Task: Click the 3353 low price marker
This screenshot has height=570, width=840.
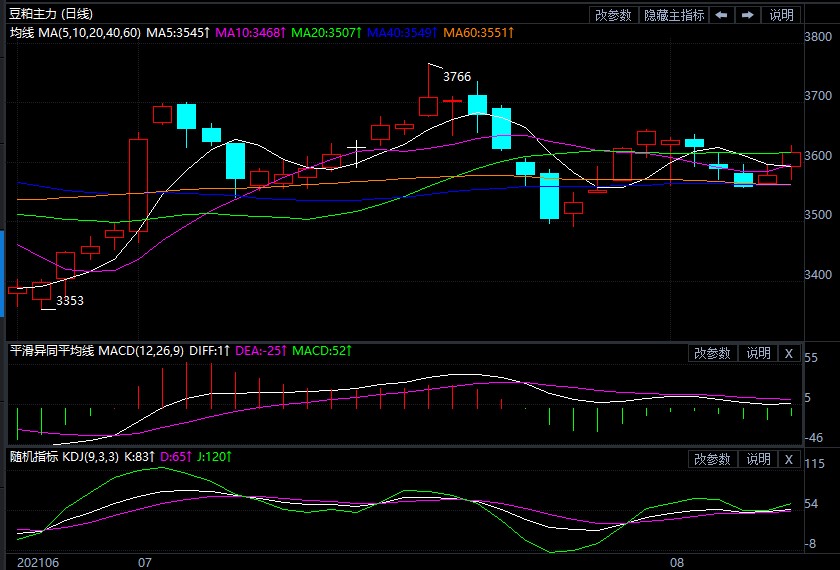Action: pyautogui.click(x=69, y=300)
